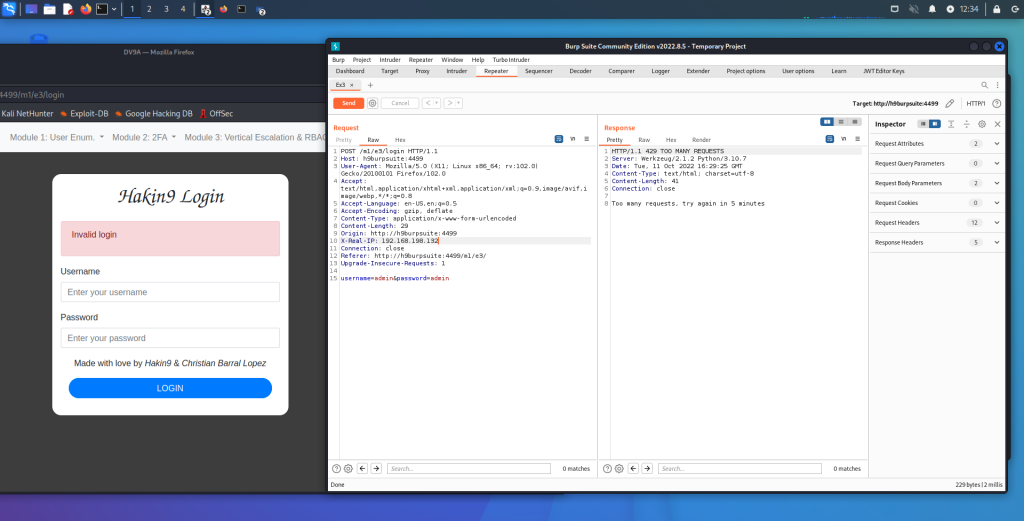Open next history dropdown arrow

click(458, 103)
